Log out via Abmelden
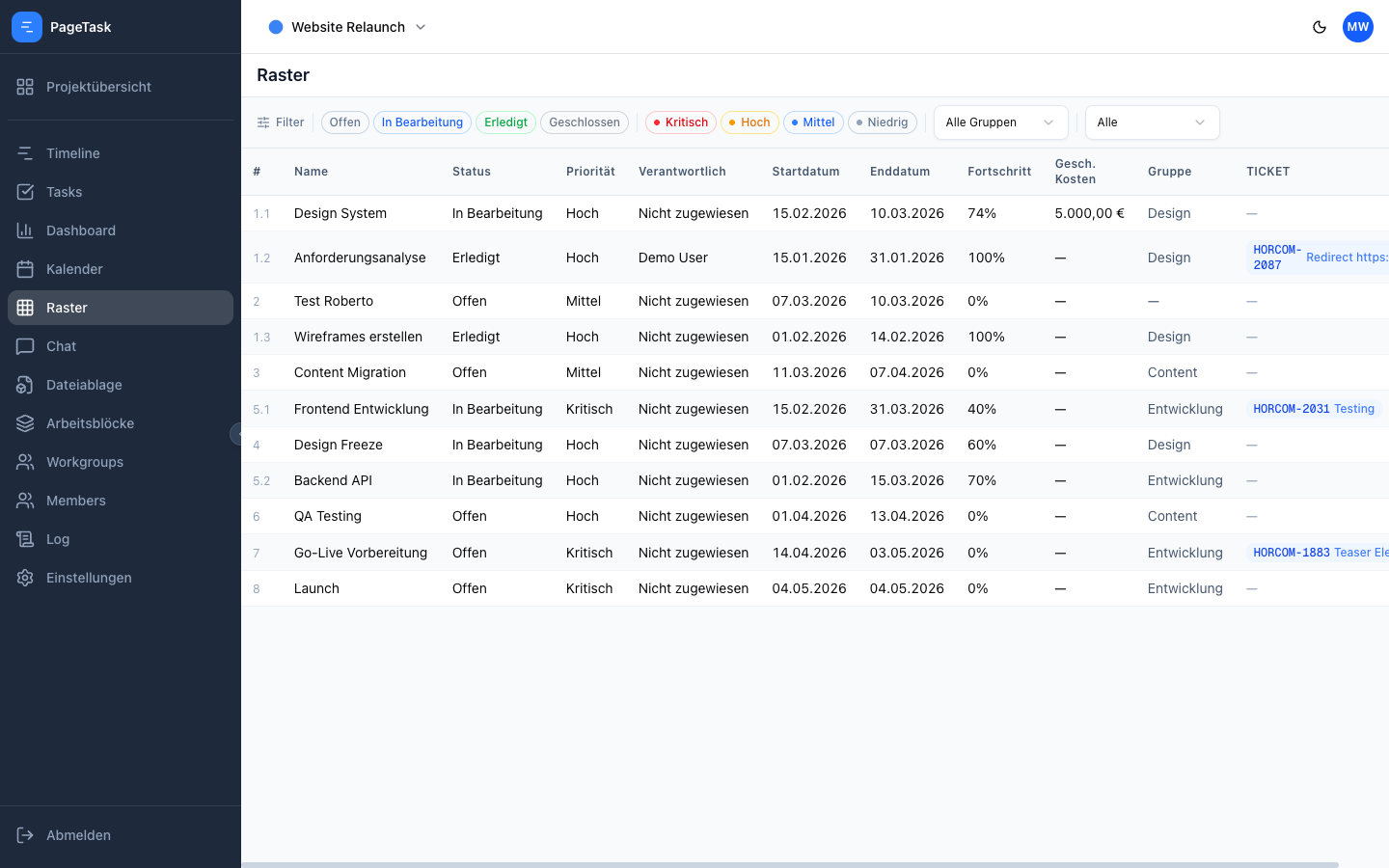The width and height of the screenshot is (1389, 868). 78,835
